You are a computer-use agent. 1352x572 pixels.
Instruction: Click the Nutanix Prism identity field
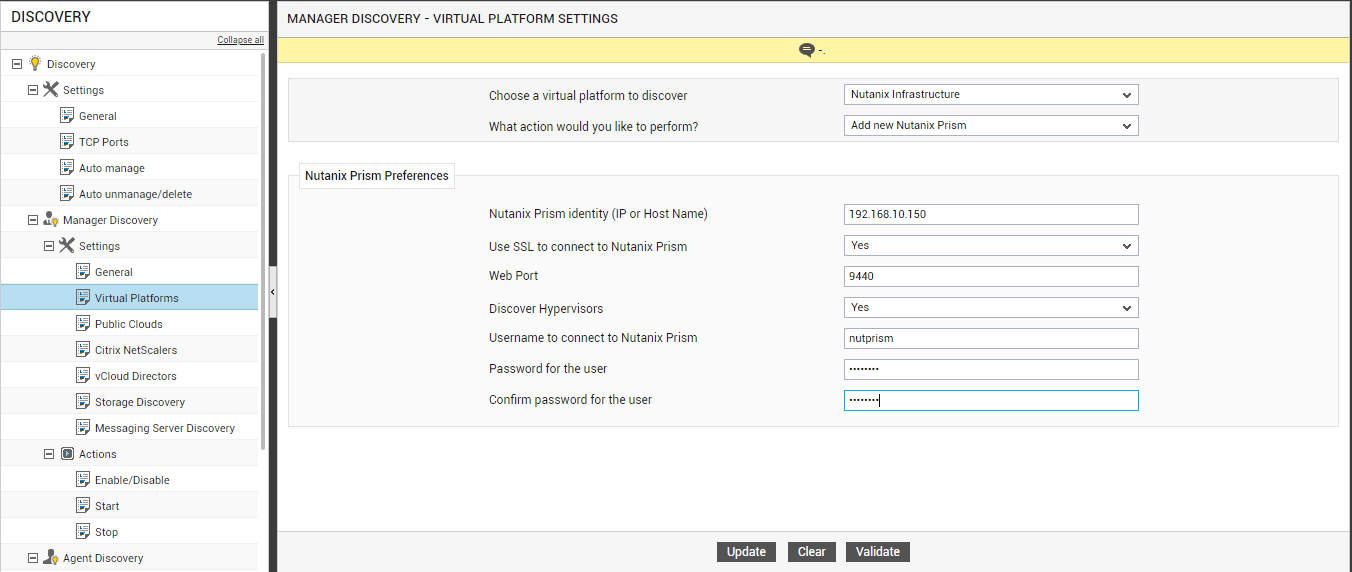pos(991,214)
